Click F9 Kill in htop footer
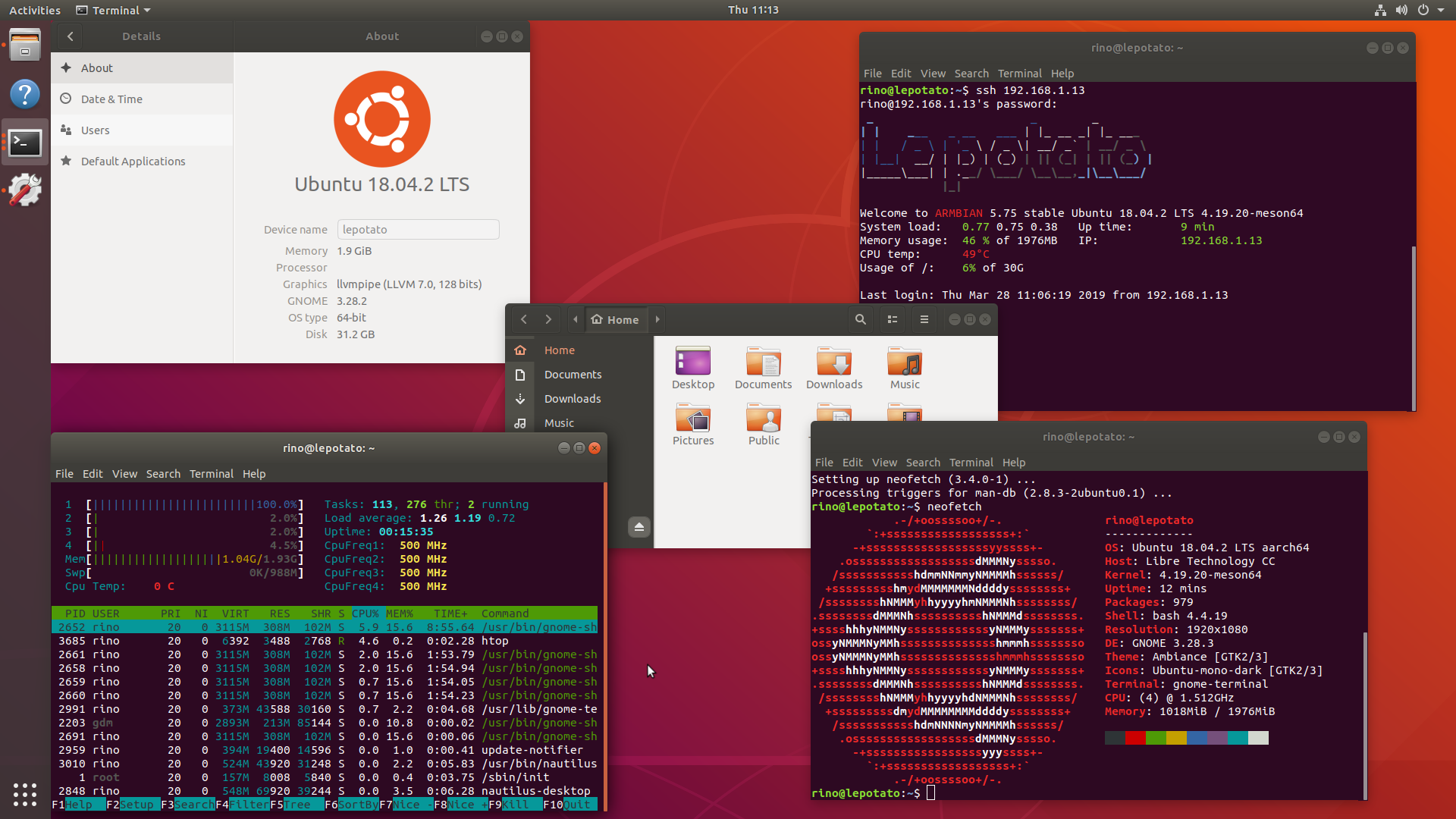This screenshot has width=1456, height=819. click(x=516, y=805)
